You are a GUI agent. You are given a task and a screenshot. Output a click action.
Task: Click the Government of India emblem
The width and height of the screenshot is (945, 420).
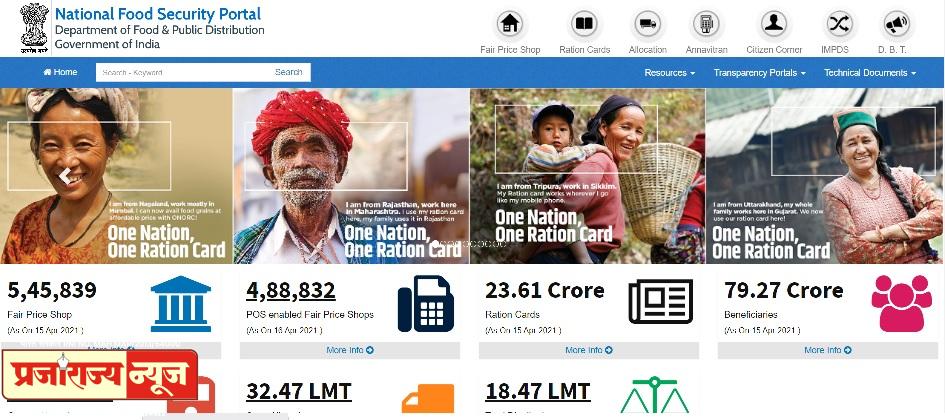[34, 28]
